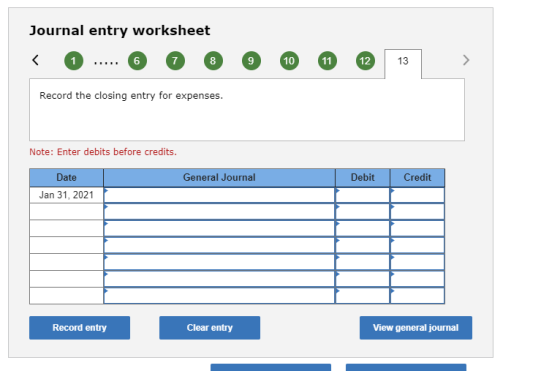Select the fifth row Credit field

[418, 262]
